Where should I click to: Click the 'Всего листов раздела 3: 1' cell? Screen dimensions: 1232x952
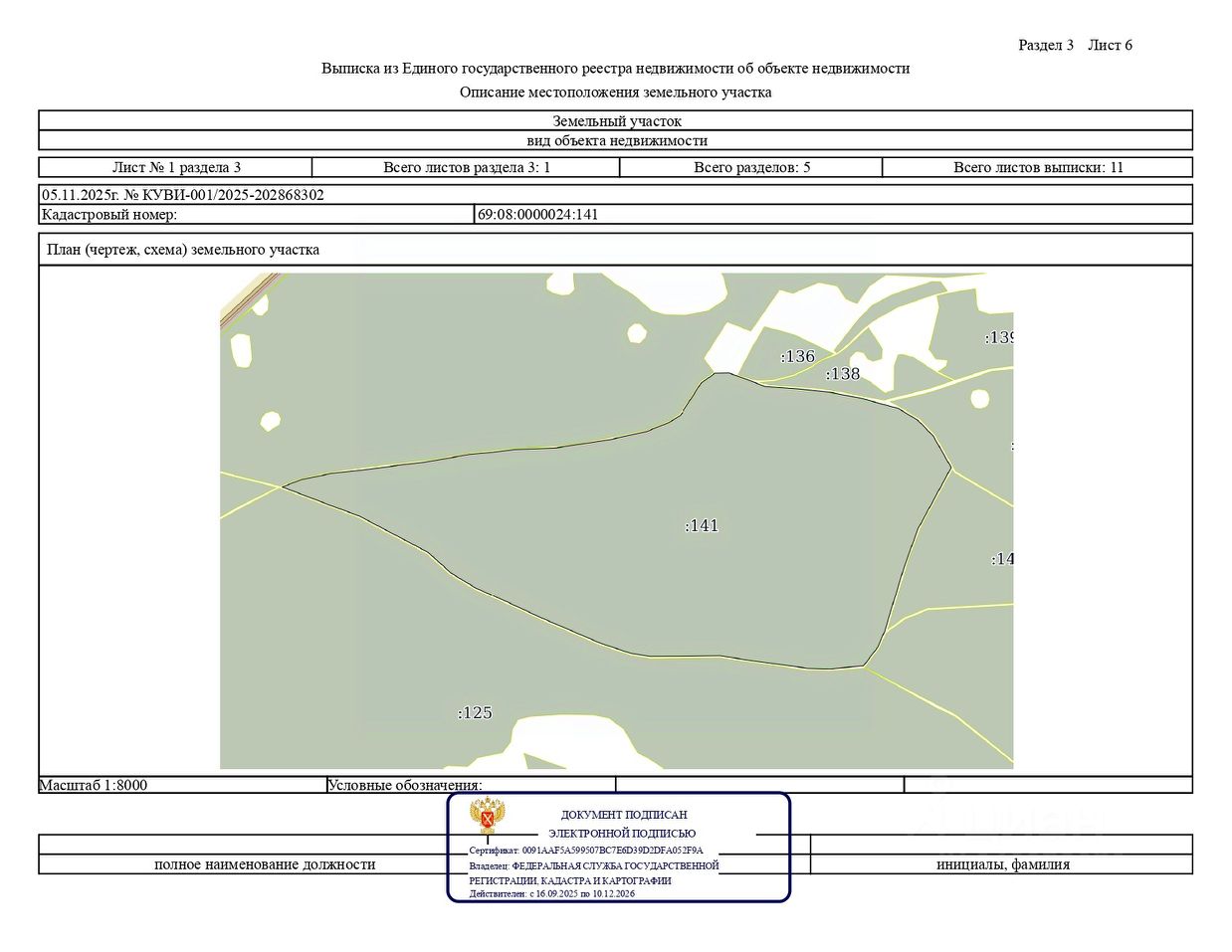467,167
